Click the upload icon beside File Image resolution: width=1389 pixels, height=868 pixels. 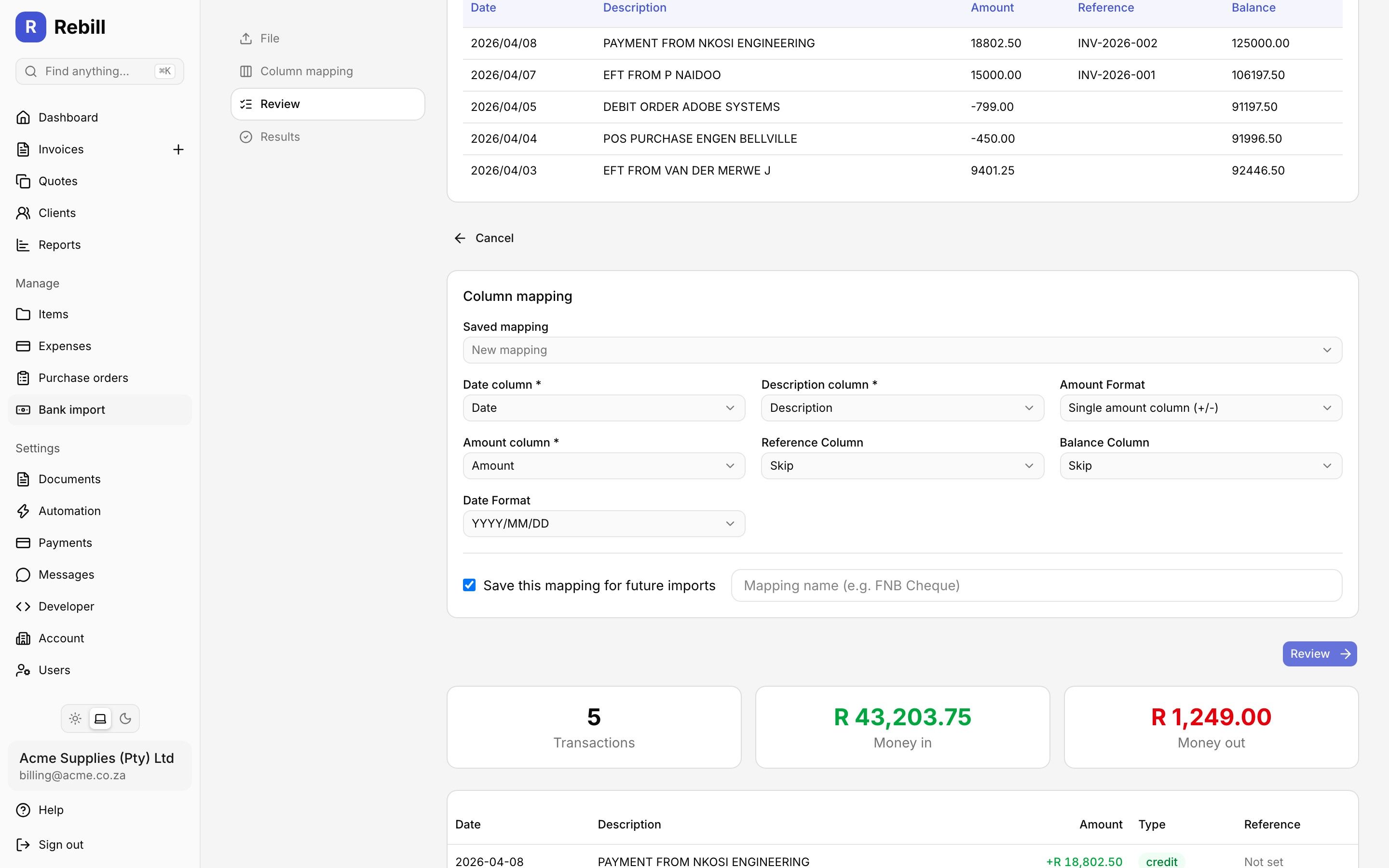click(245, 39)
